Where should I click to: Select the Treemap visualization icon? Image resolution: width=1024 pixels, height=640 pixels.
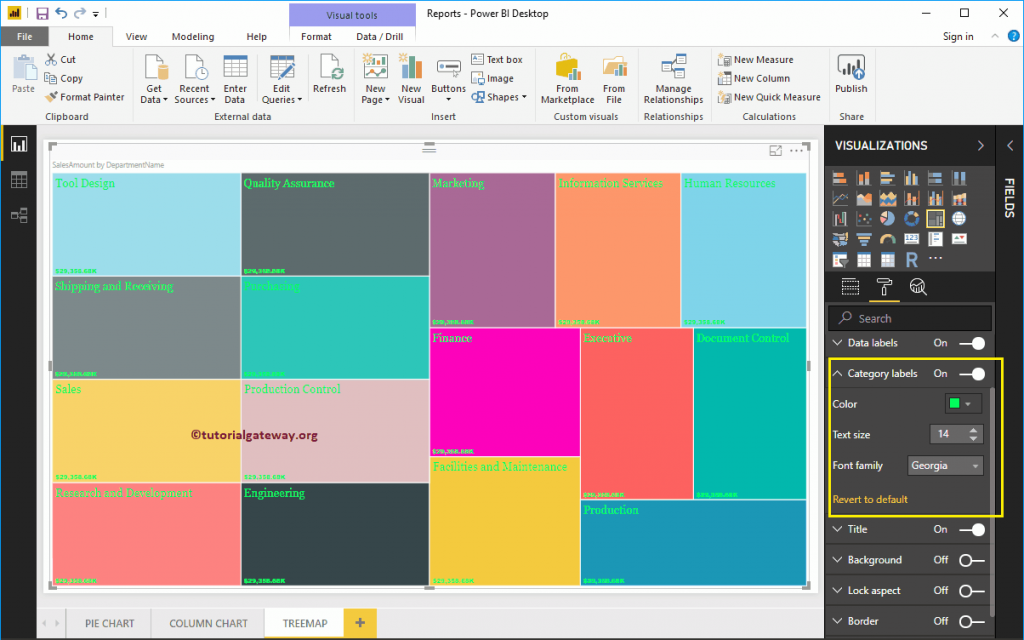pyautogui.click(x=935, y=218)
